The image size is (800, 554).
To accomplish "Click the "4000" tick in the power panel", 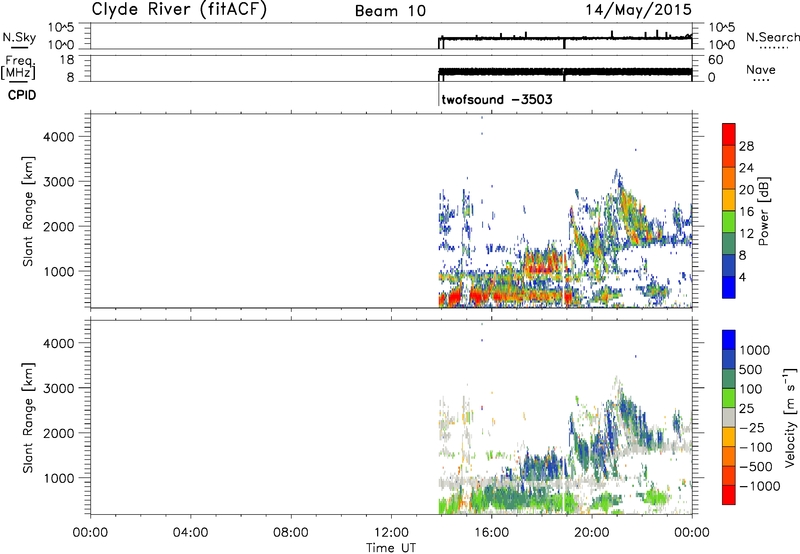I will click(x=58, y=137).
